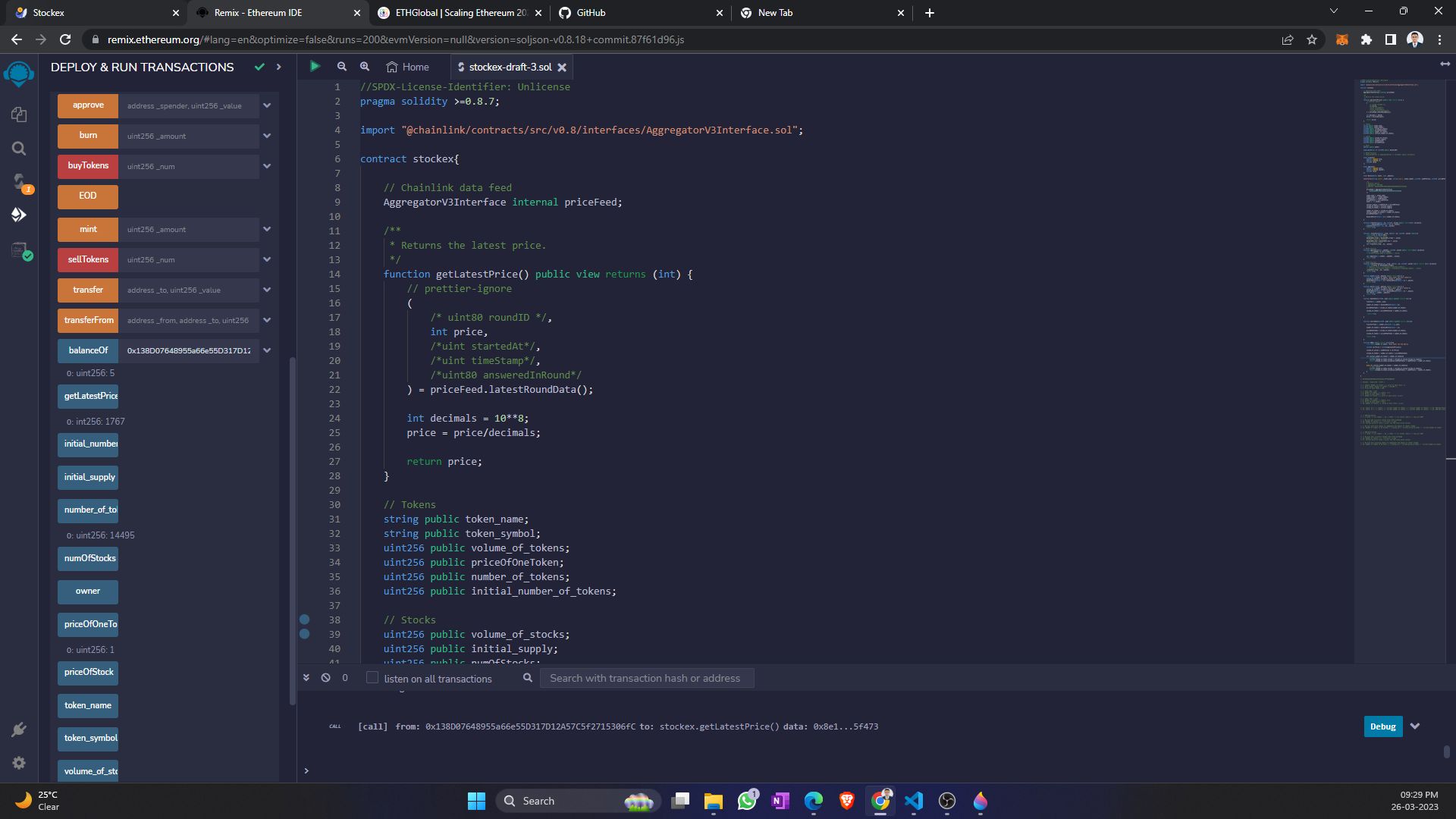
Task: Click the buyTokens function button
Action: click(88, 165)
